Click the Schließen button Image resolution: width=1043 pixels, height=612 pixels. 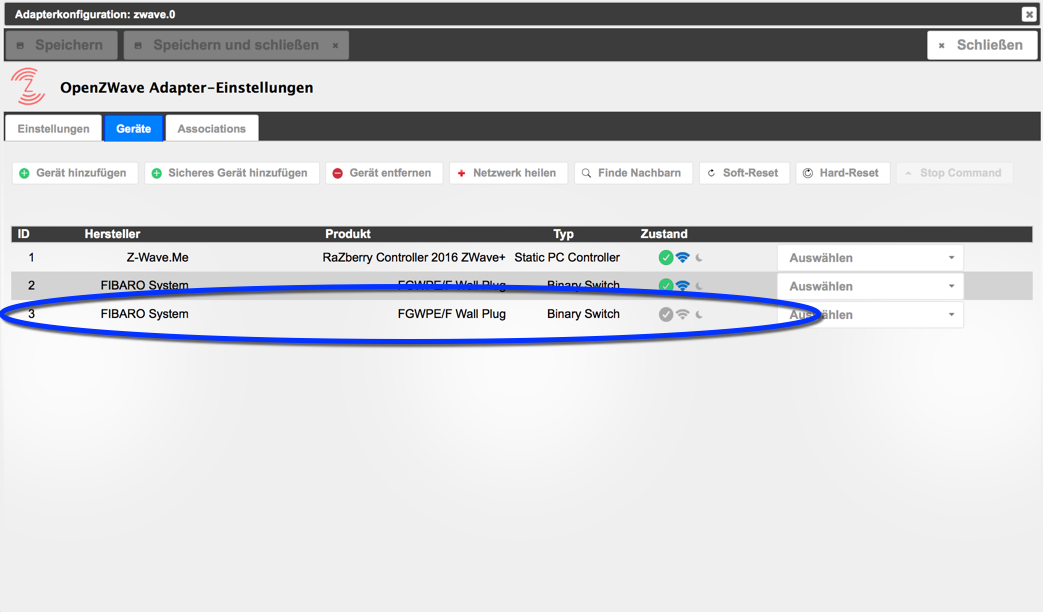982,45
